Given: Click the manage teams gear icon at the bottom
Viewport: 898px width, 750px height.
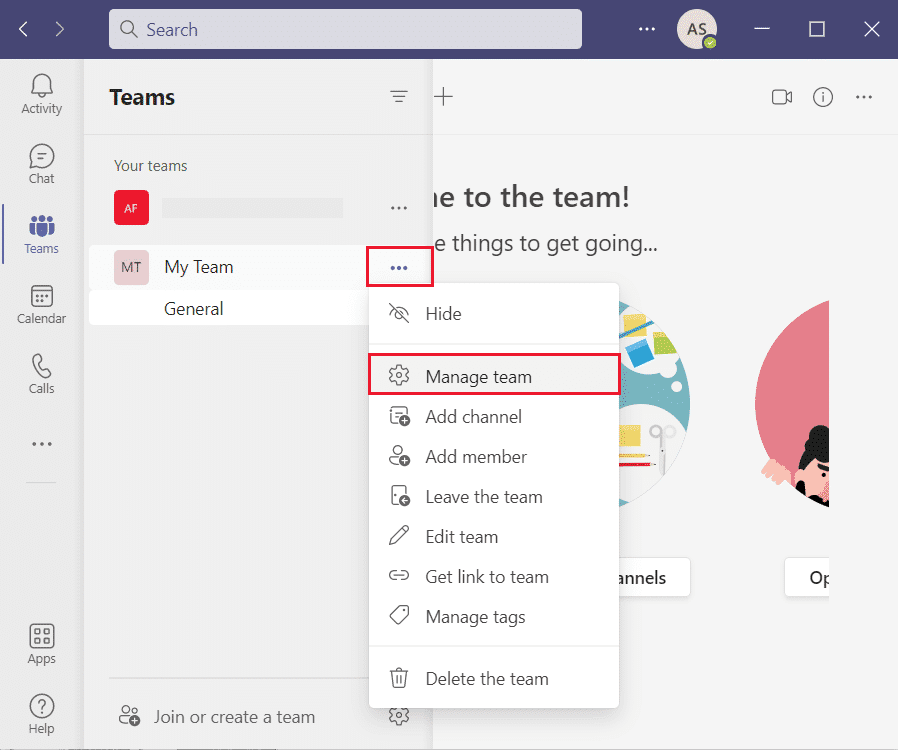Looking at the screenshot, I should pyautogui.click(x=399, y=716).
